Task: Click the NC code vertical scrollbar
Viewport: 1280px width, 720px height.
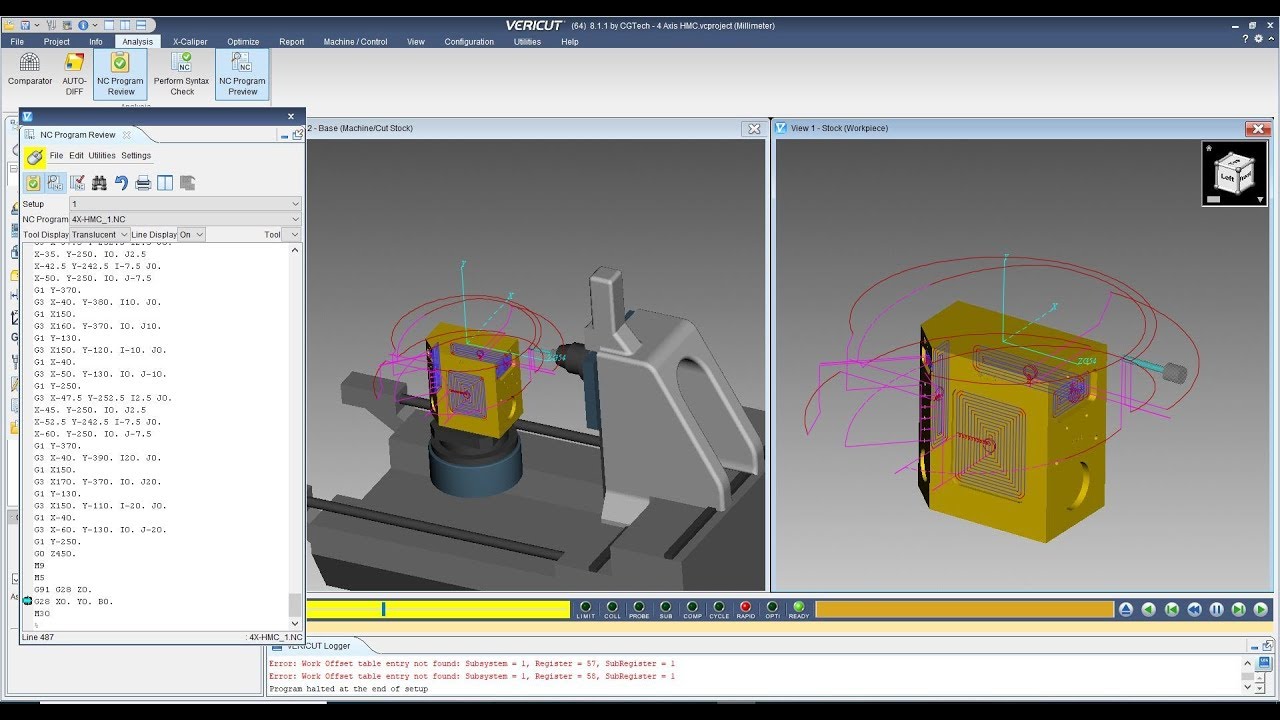Action: point(294,435)
